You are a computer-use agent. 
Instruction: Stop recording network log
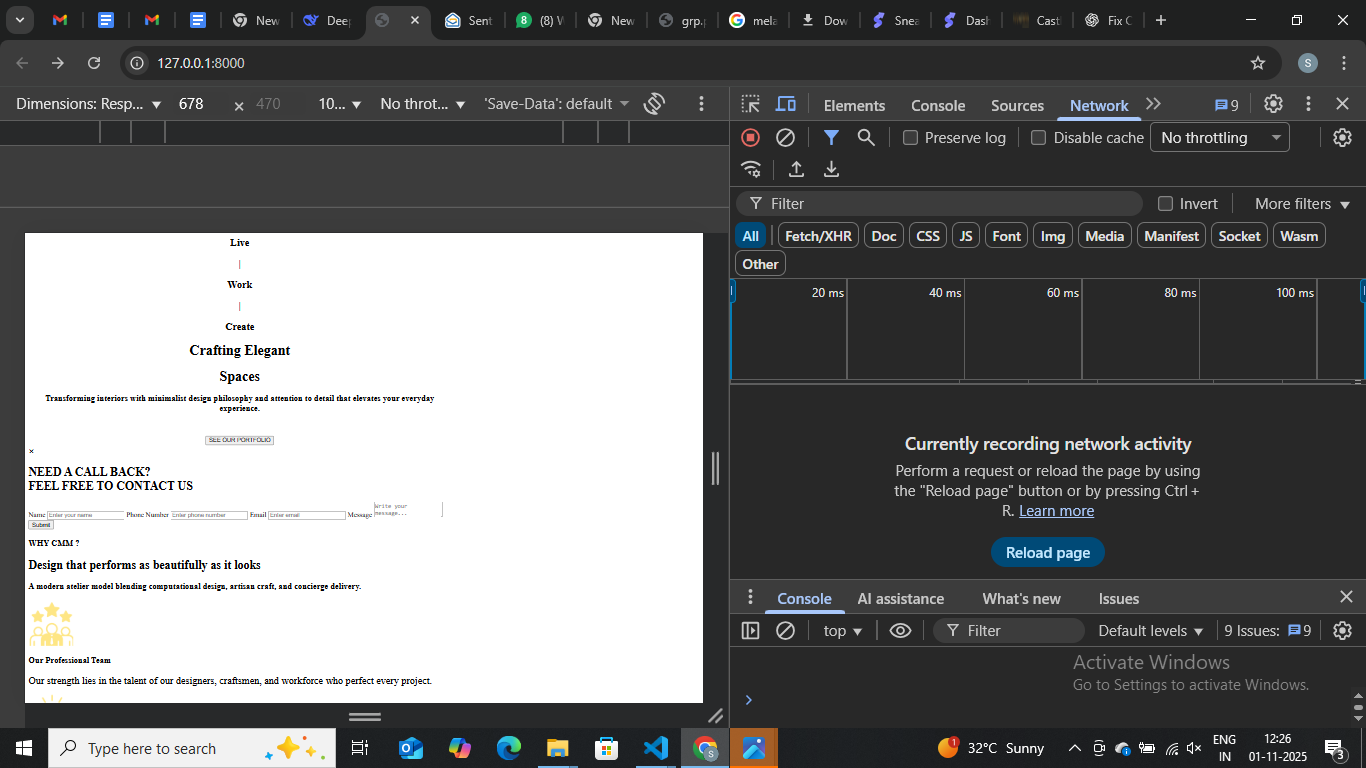pyautogui.click(x=751, y=138)
